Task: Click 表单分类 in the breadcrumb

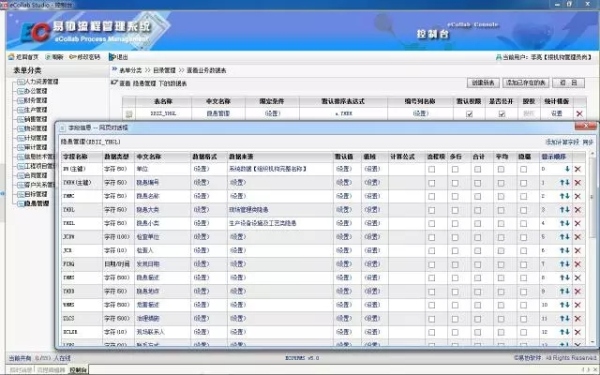Action: (130, 70)
